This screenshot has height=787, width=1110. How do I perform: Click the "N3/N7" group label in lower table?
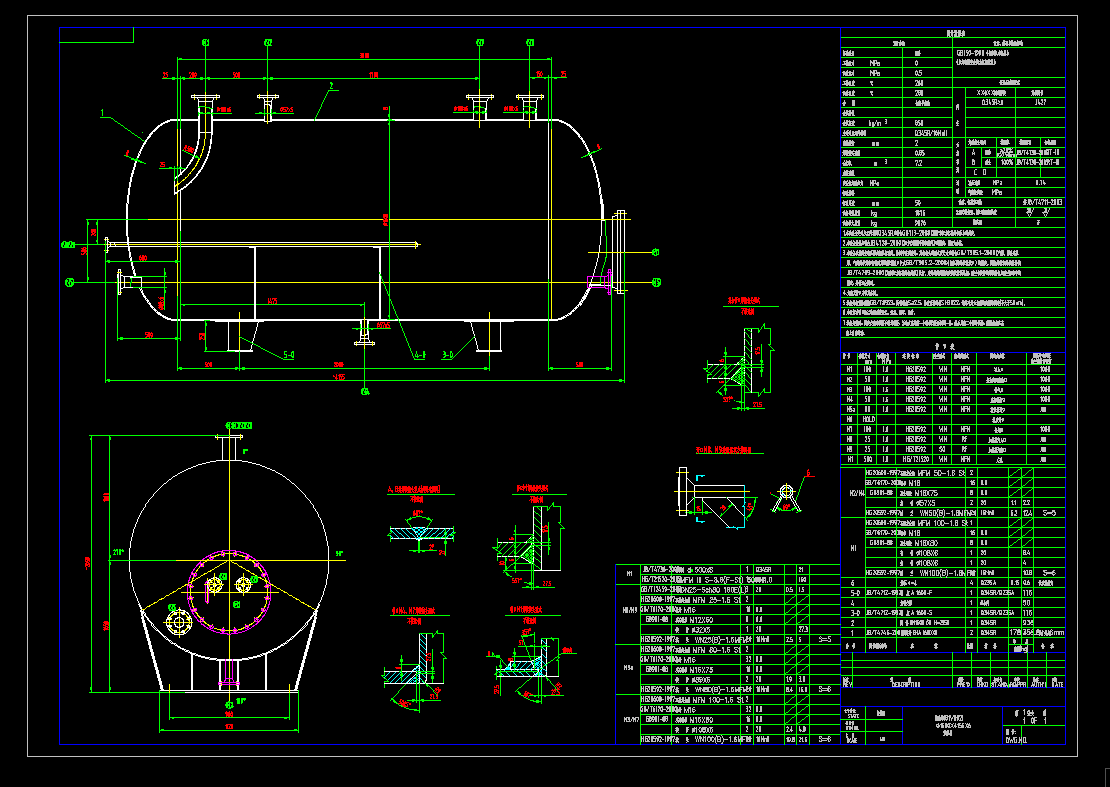[629, 719]
